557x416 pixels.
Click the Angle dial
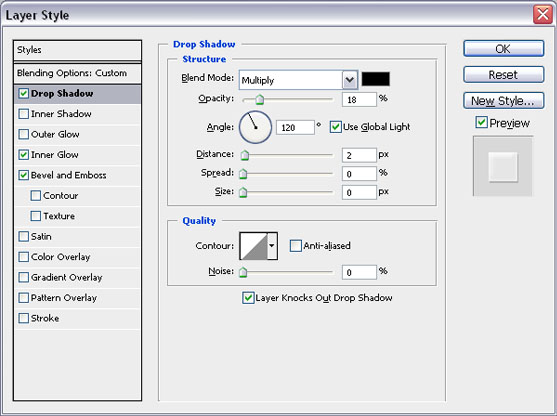coord(255,127)
